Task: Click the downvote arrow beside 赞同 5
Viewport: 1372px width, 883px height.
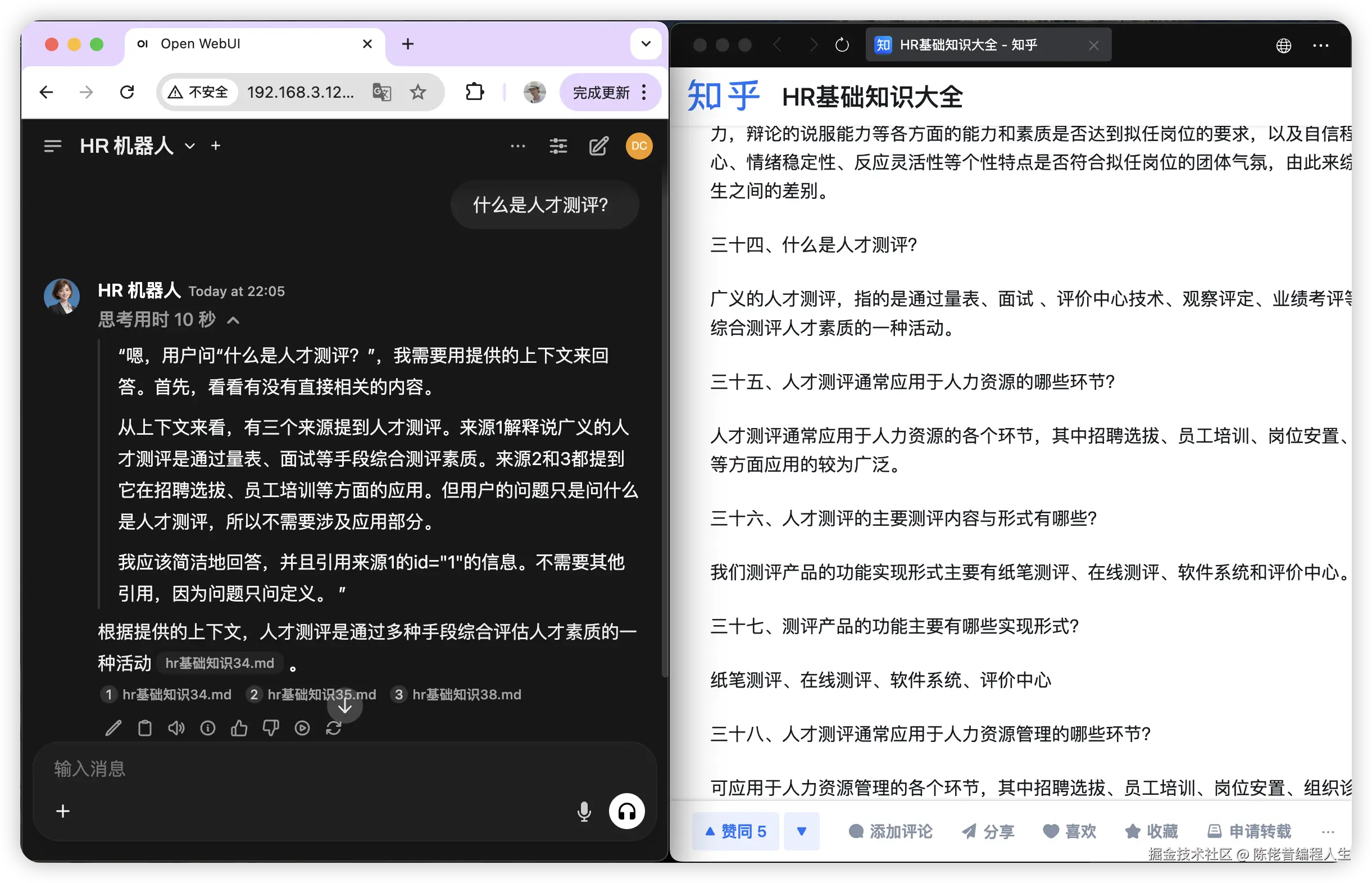Action: point(802,831)
